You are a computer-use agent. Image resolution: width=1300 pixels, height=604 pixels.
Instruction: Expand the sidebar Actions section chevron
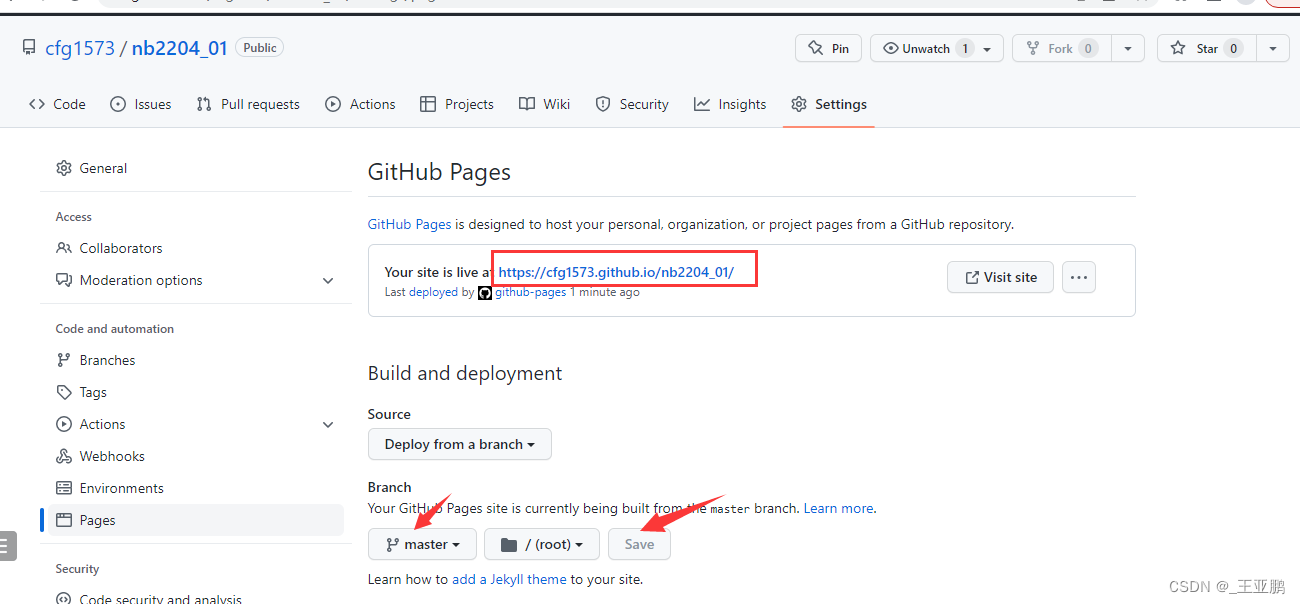pos(328,424)
